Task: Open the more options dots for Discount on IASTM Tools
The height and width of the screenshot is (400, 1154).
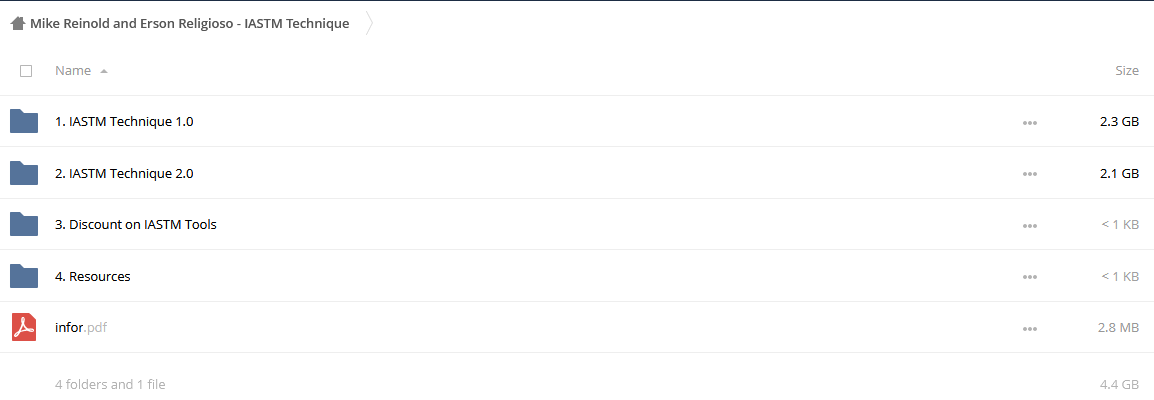Action: (x=1030, y=226)
